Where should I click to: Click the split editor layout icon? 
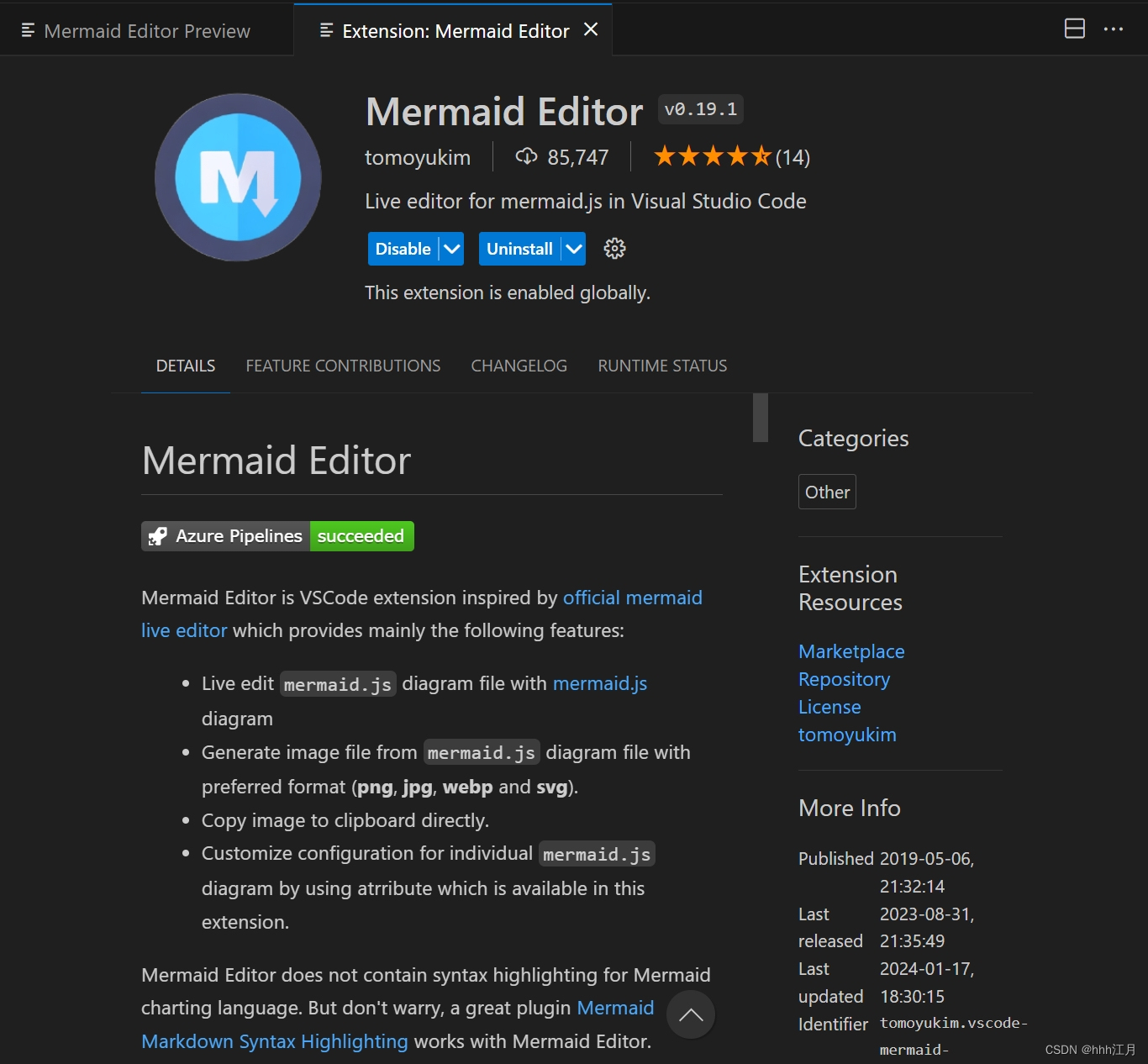point(1074,29)
